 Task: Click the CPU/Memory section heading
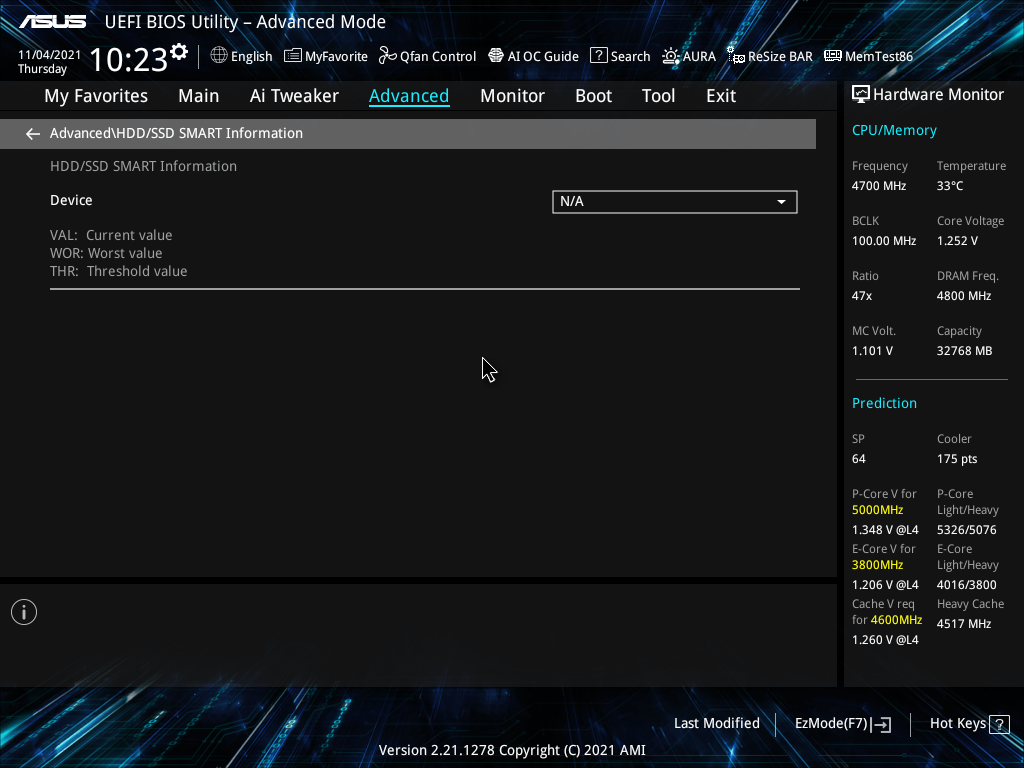[x=894, y=131]
